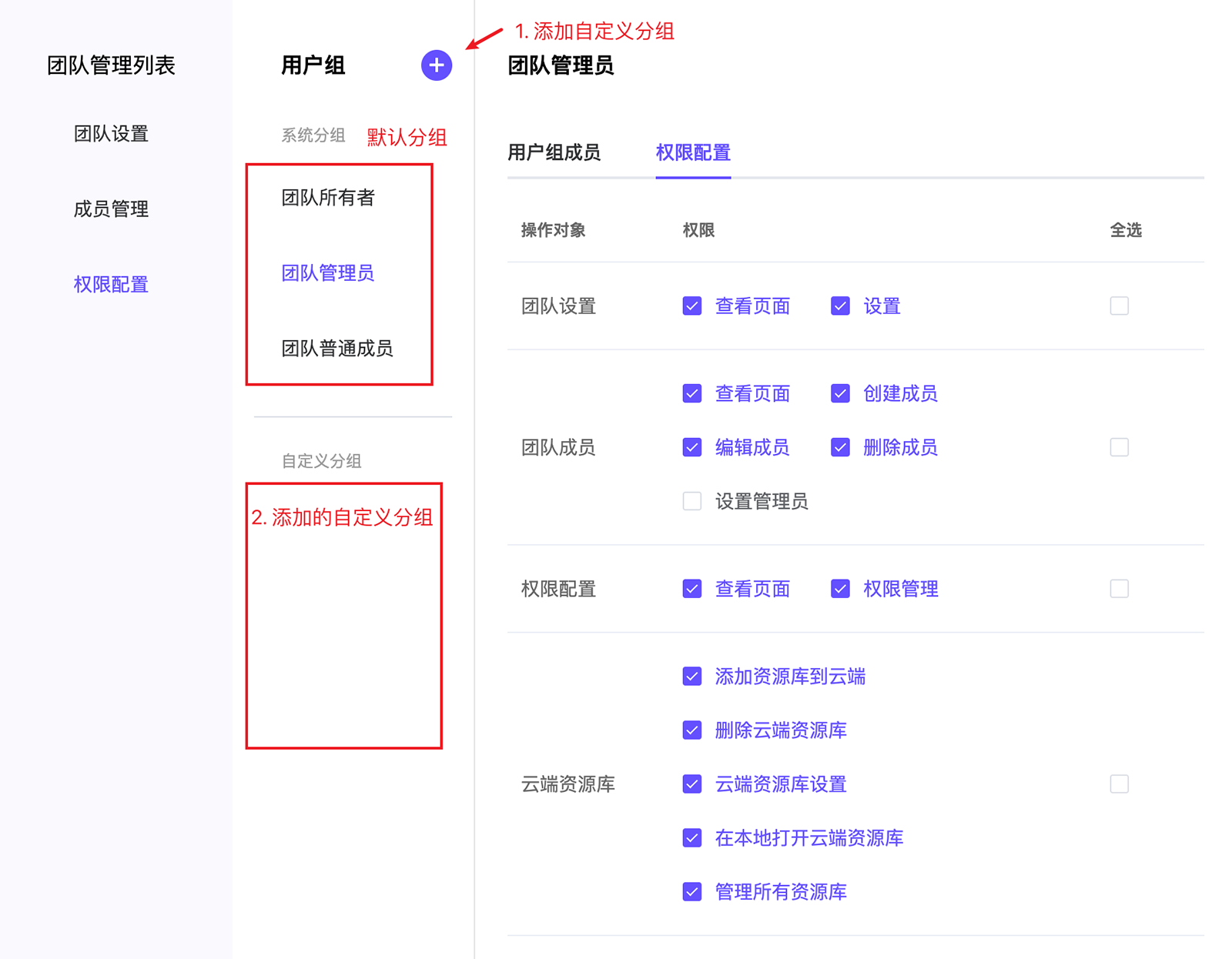This screenshot has height=959, width=1232.
Task: Check select-all for the 云端资源库 row
Action: 1119,784
